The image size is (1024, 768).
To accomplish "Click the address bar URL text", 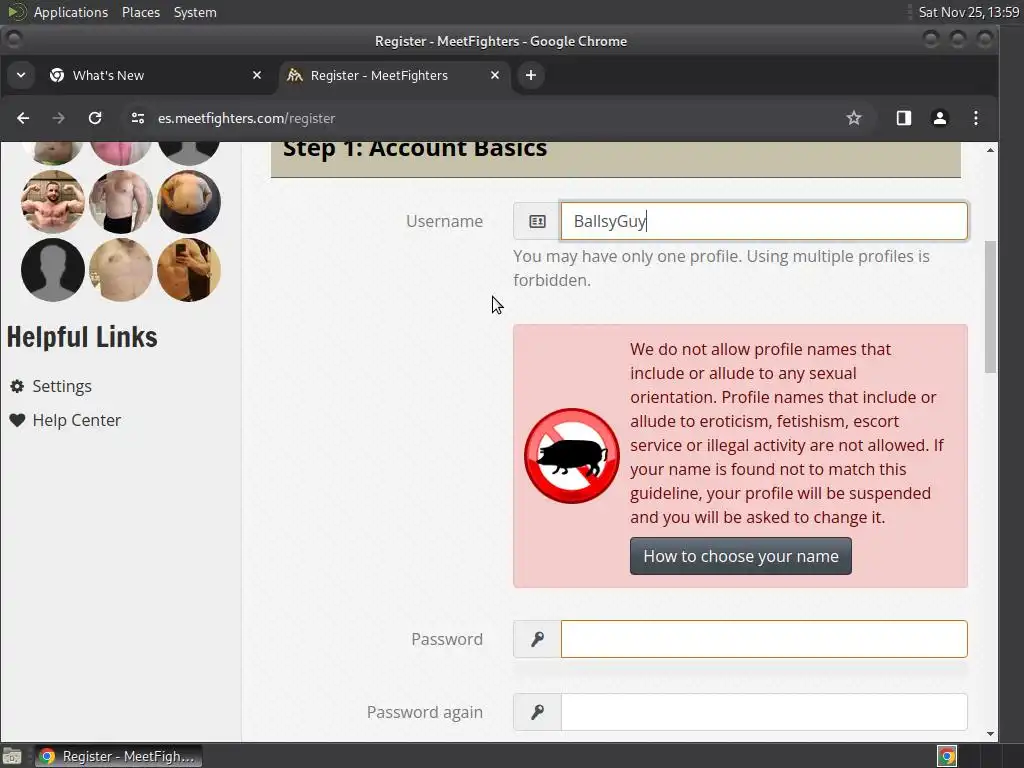I will click(246, 118).
